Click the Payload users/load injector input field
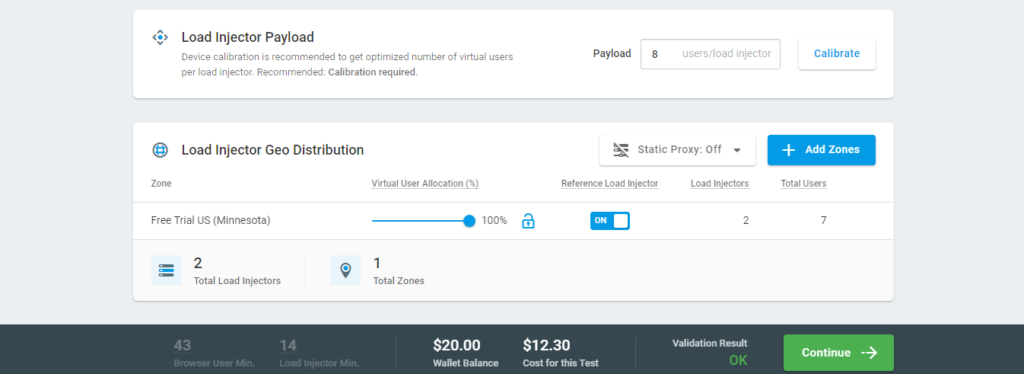Viewport: 1024px width, 374px height. (710, 54)
